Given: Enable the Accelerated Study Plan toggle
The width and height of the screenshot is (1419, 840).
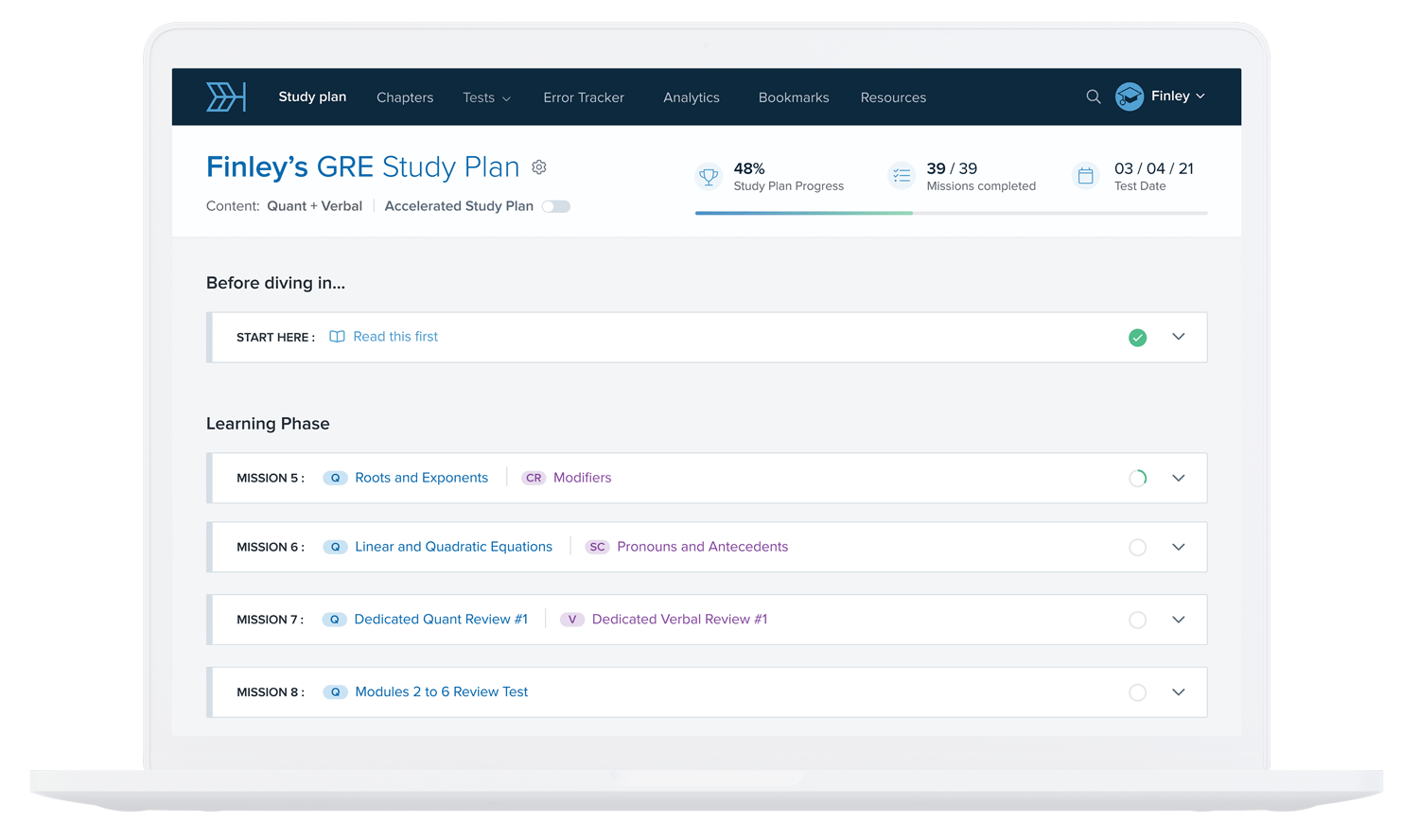Looking at the screenshot, I should click(556, 205).
